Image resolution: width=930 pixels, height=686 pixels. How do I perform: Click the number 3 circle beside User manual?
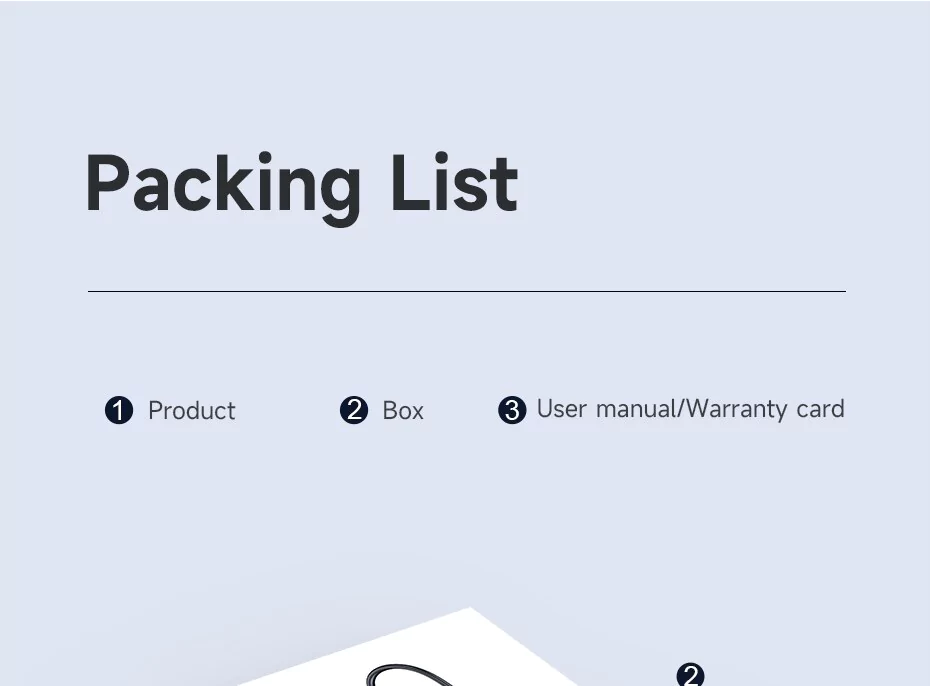tap(512, 410)
